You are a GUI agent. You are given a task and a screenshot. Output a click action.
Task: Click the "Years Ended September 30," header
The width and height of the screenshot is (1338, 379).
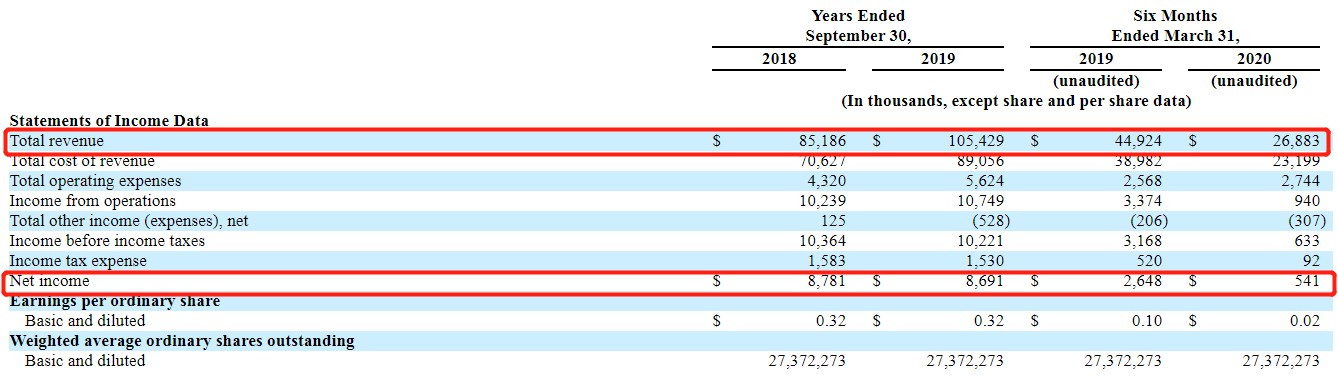click(858, 26)
